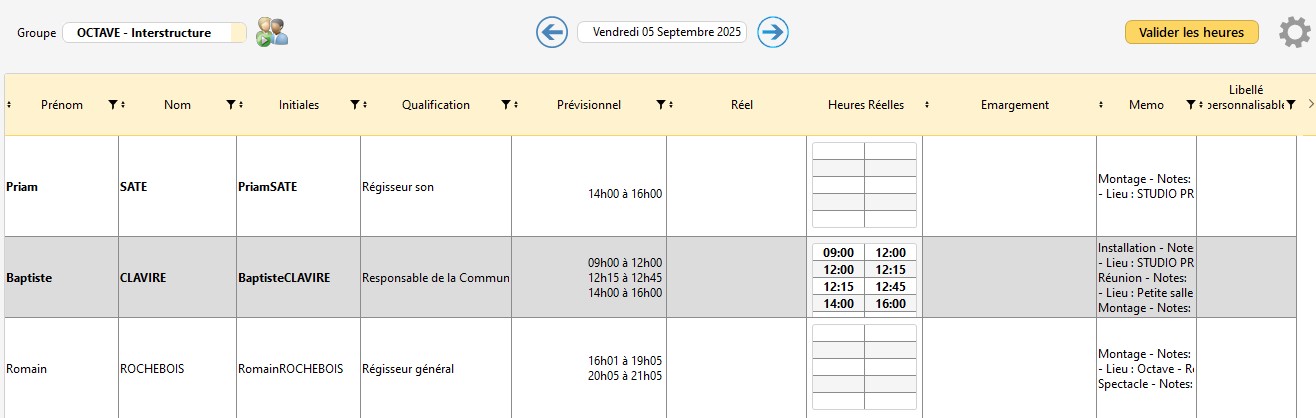The width and height of the screenshot is (1316, 418).
Task: Edit the 09:00 start time for Baptiste
Action: pyautogui.click(x=838, y=253)
